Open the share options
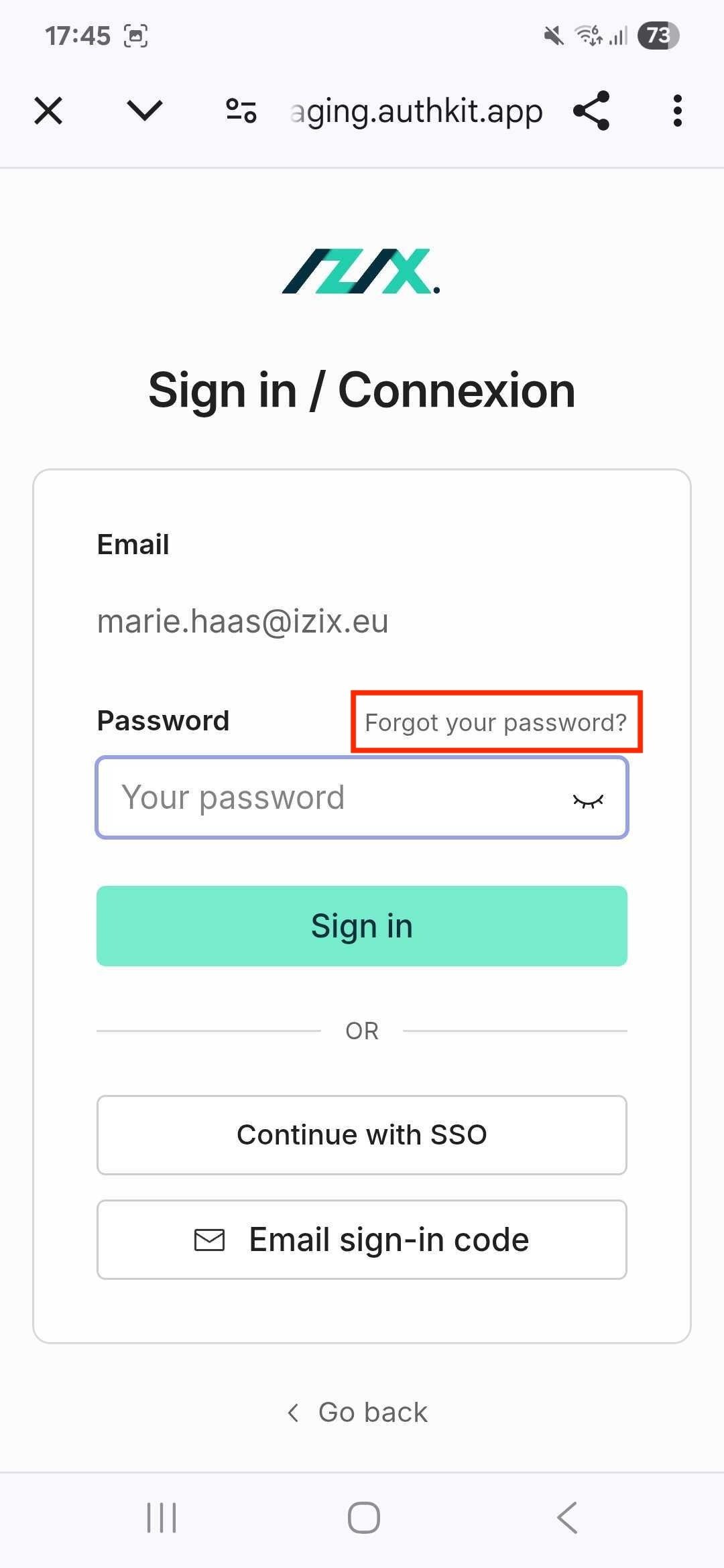Screen dimensions: 724x1568 click(591, 111)
